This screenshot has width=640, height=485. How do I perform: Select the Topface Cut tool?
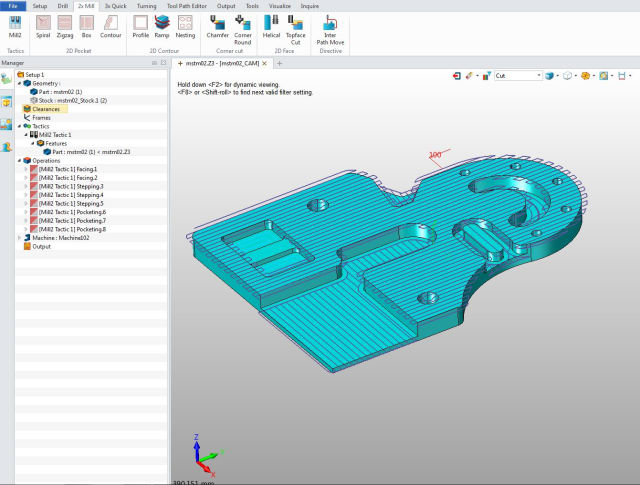pyautogui.click(x=296, y=30)
